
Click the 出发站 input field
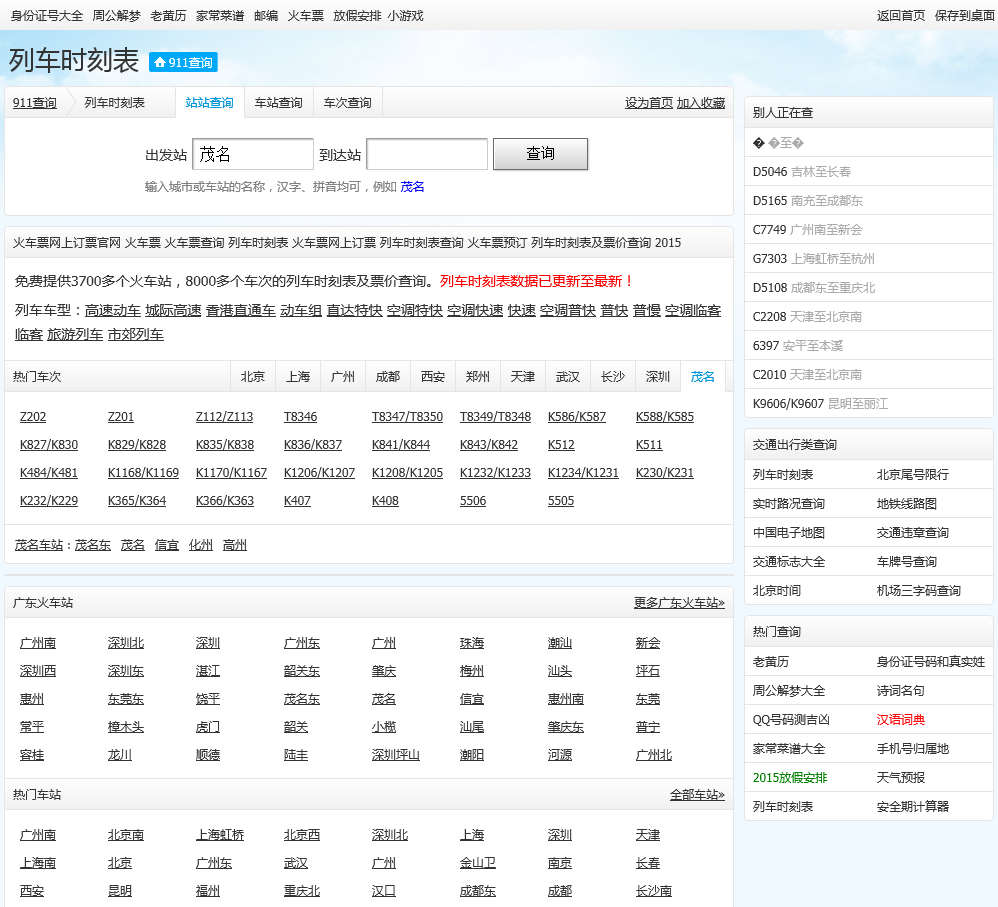click(x=253, y=154)
